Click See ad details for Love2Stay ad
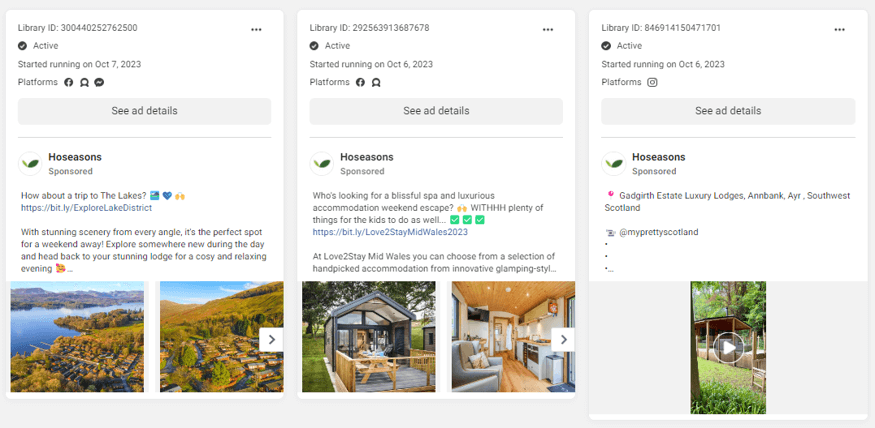875x428 pixels. tap(436, 111)
